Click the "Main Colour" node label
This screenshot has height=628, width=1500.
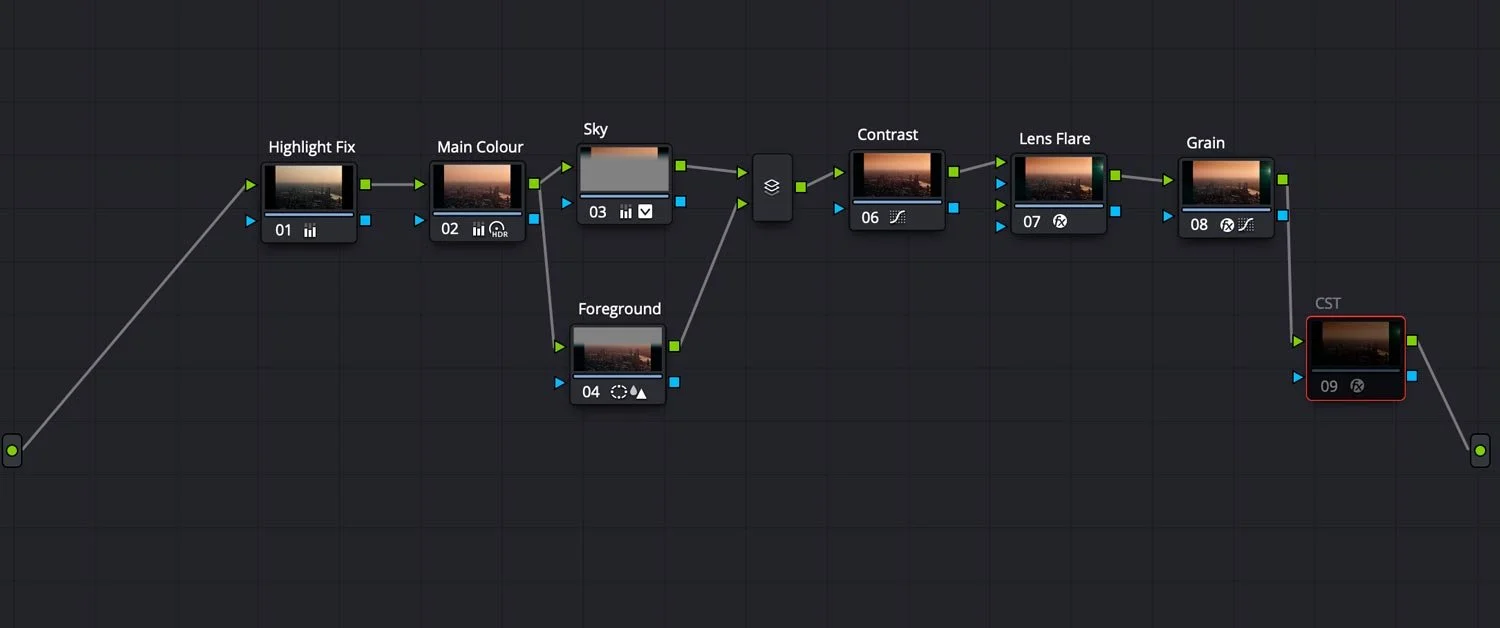point(480,147)
